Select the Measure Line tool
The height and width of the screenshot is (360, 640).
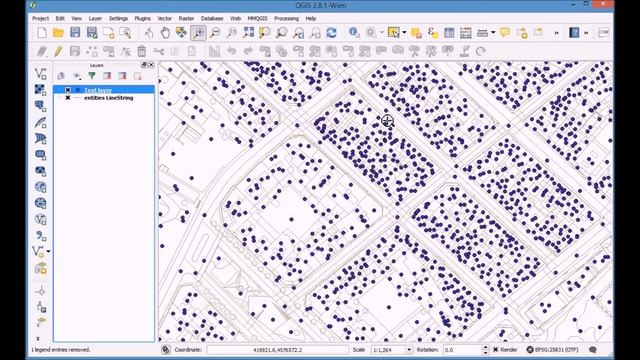click(x=482, y=33)
